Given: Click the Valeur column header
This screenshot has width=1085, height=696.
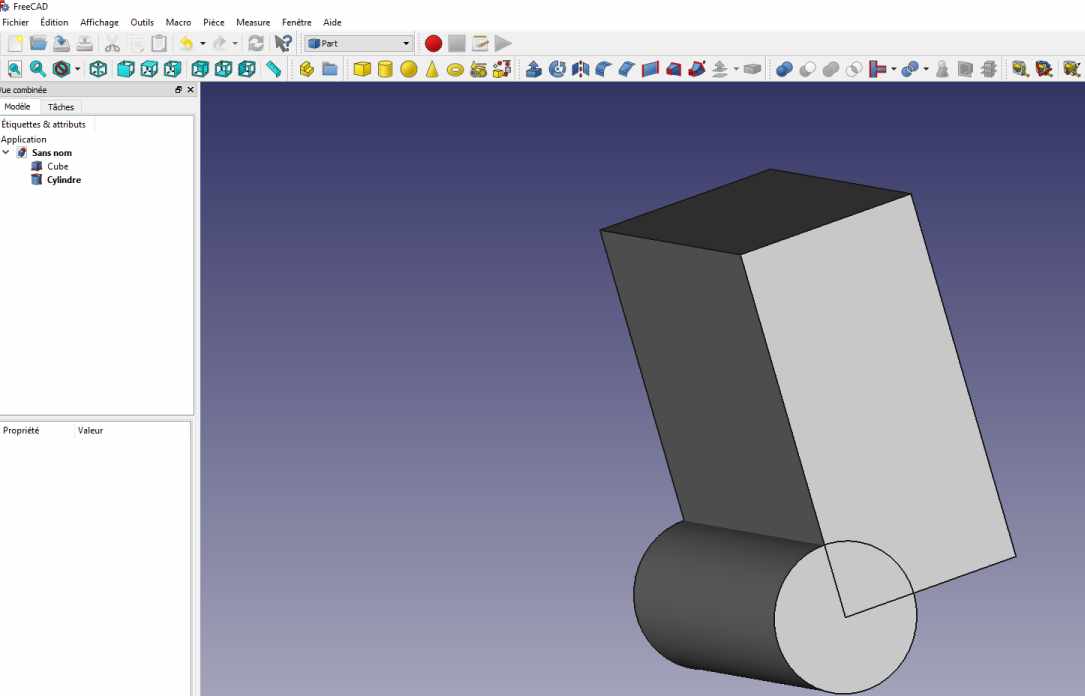Looking at the screenshot, I should pos(91,430).
